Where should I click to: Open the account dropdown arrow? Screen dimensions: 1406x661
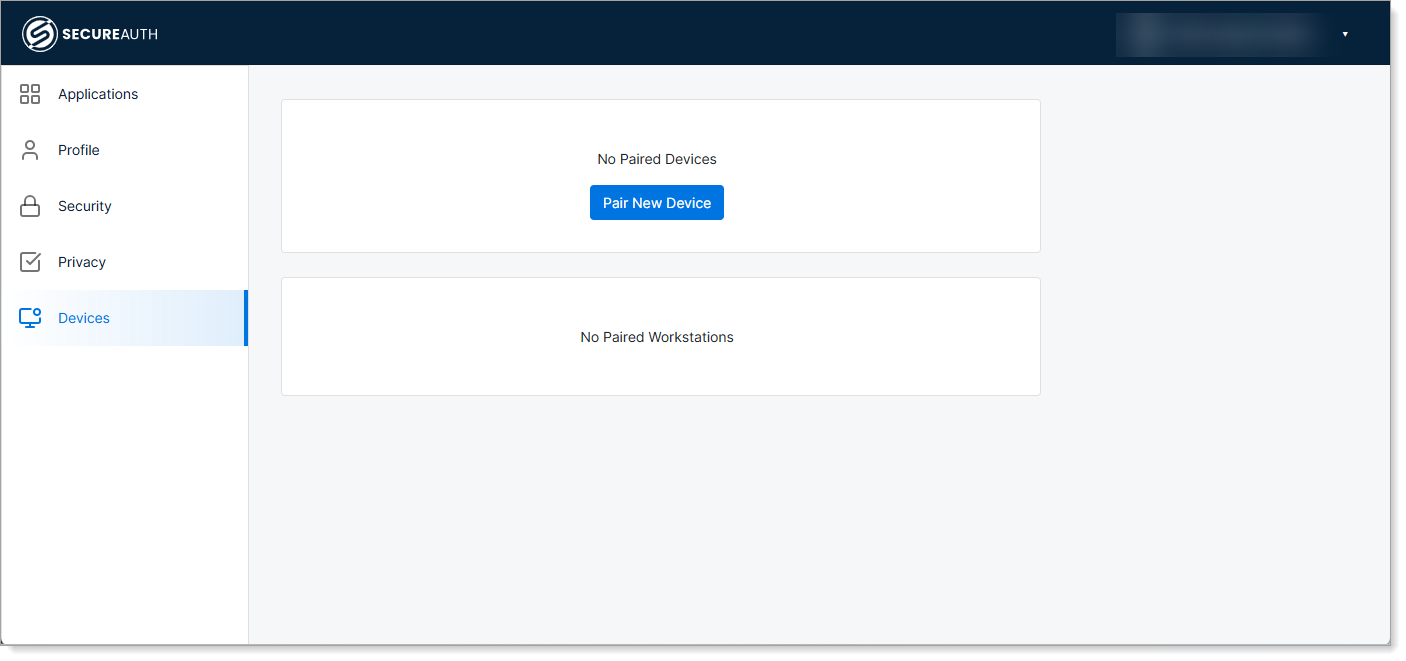pos(1347,32)
